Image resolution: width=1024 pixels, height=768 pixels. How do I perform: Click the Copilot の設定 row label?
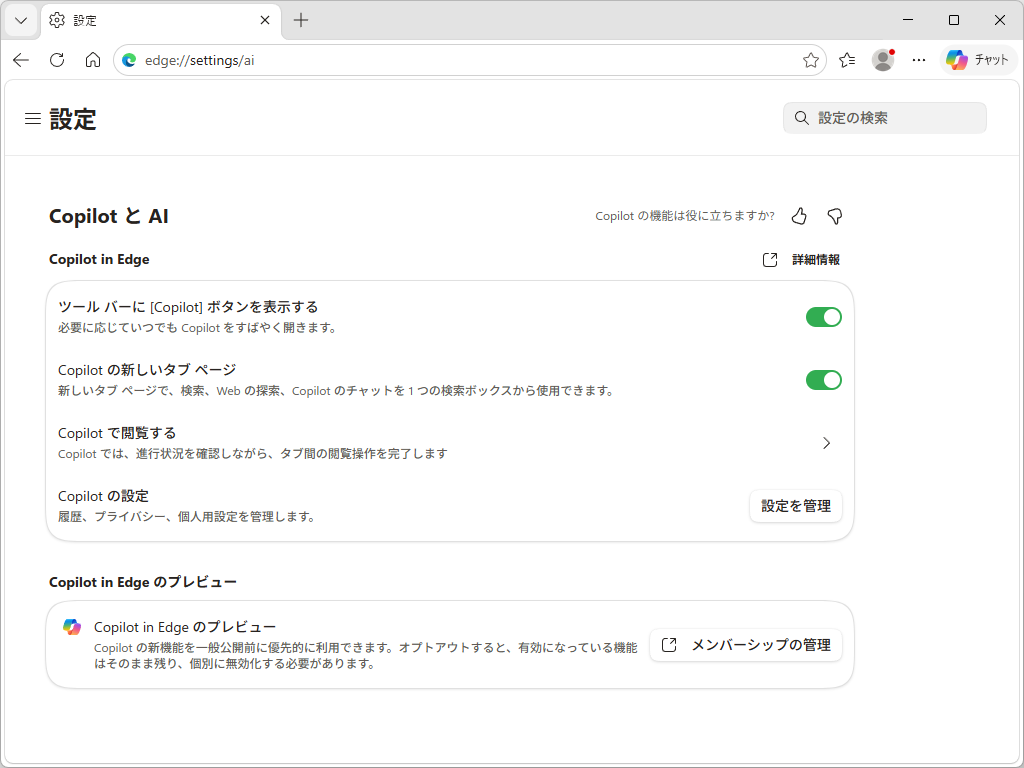pos(103,496)
